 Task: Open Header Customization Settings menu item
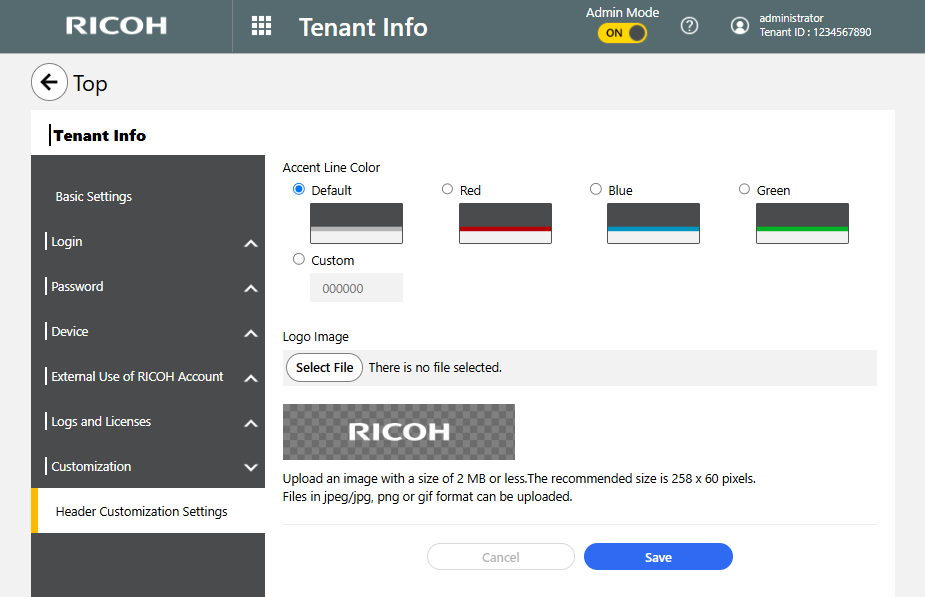click(141, 511)
